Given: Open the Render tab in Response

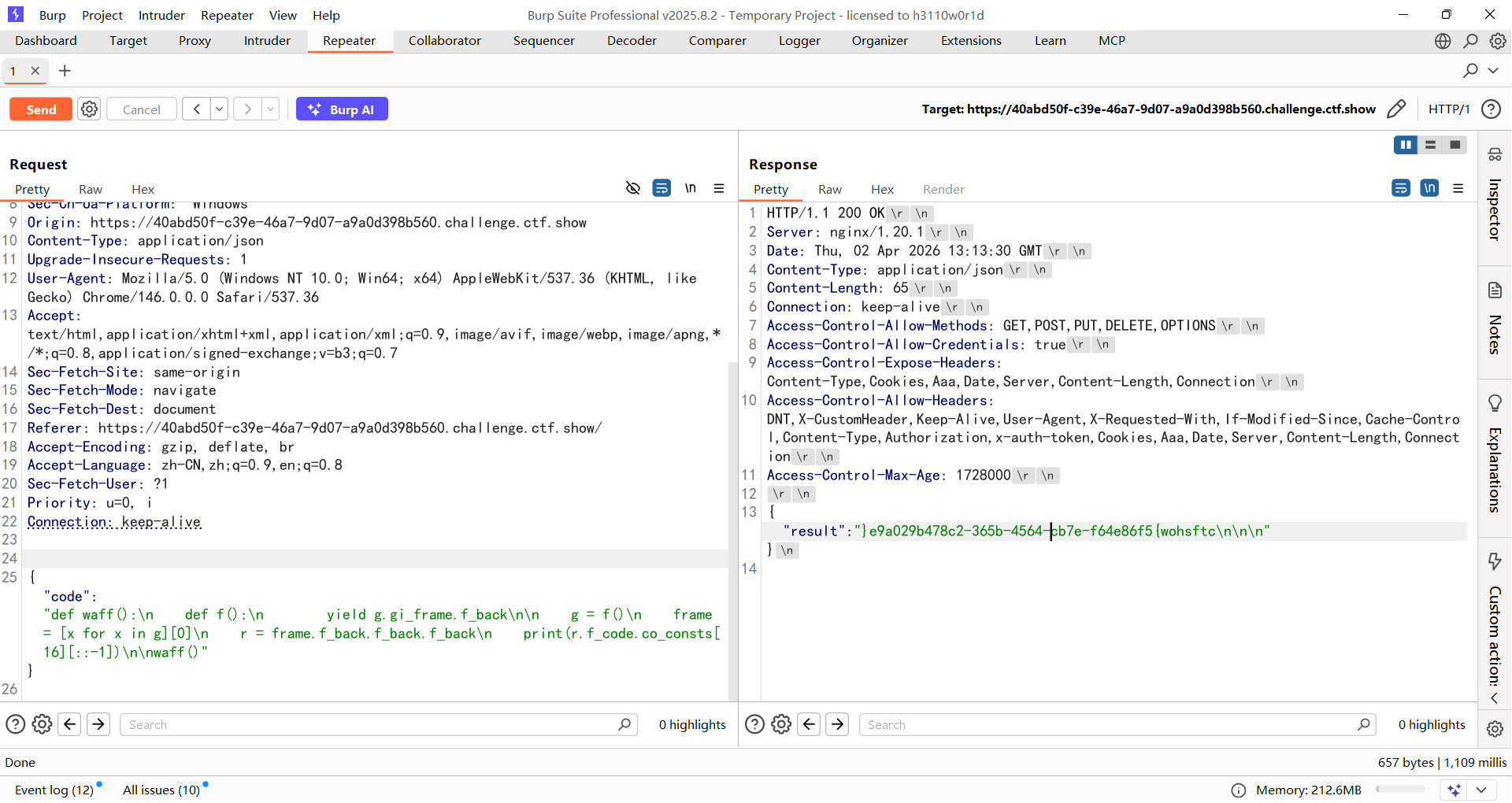Looking at the screenshot, I should 943,190.
